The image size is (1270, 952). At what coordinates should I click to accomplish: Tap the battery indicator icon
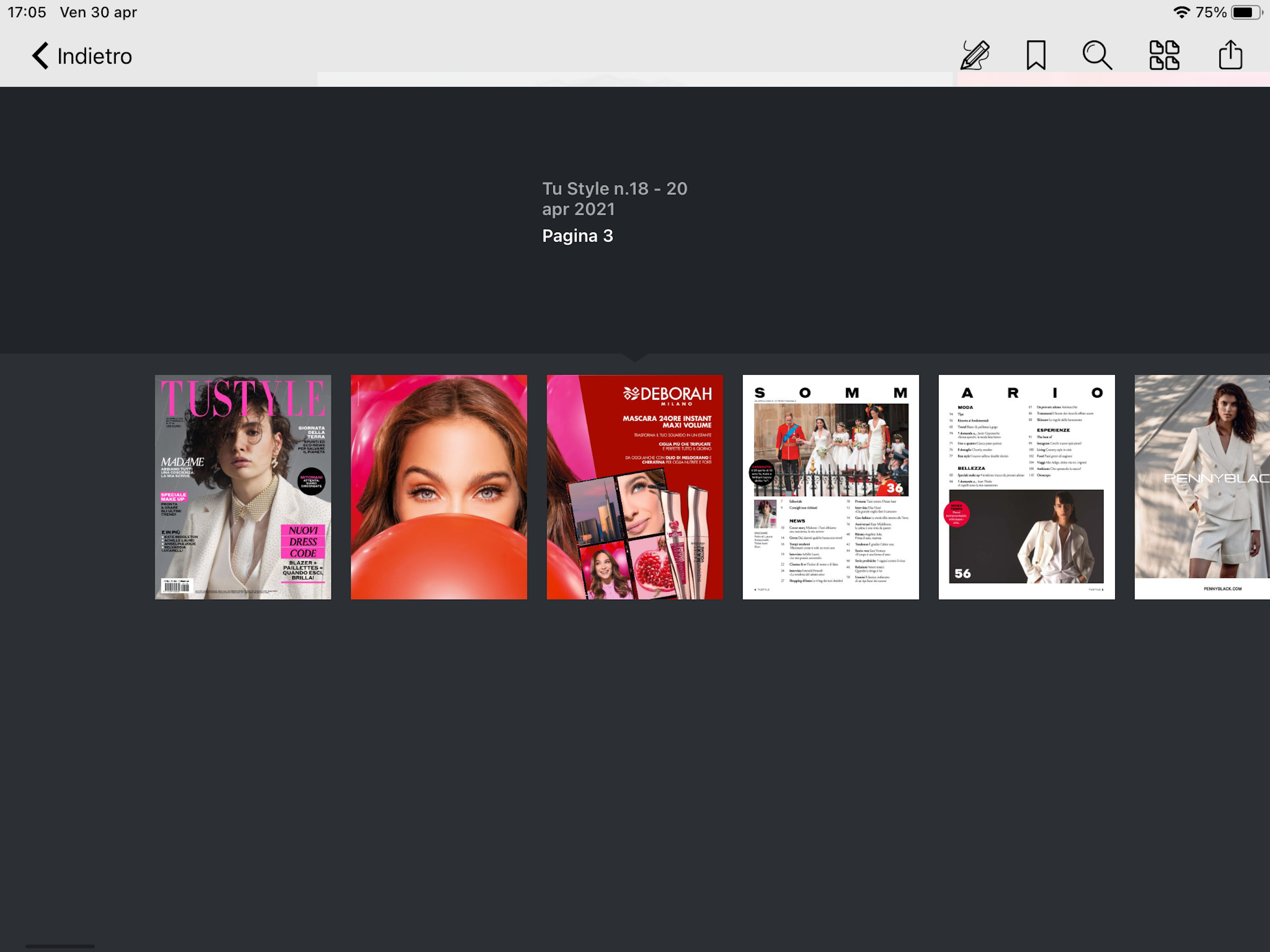pyautogui.click(x=1245, y=12)
